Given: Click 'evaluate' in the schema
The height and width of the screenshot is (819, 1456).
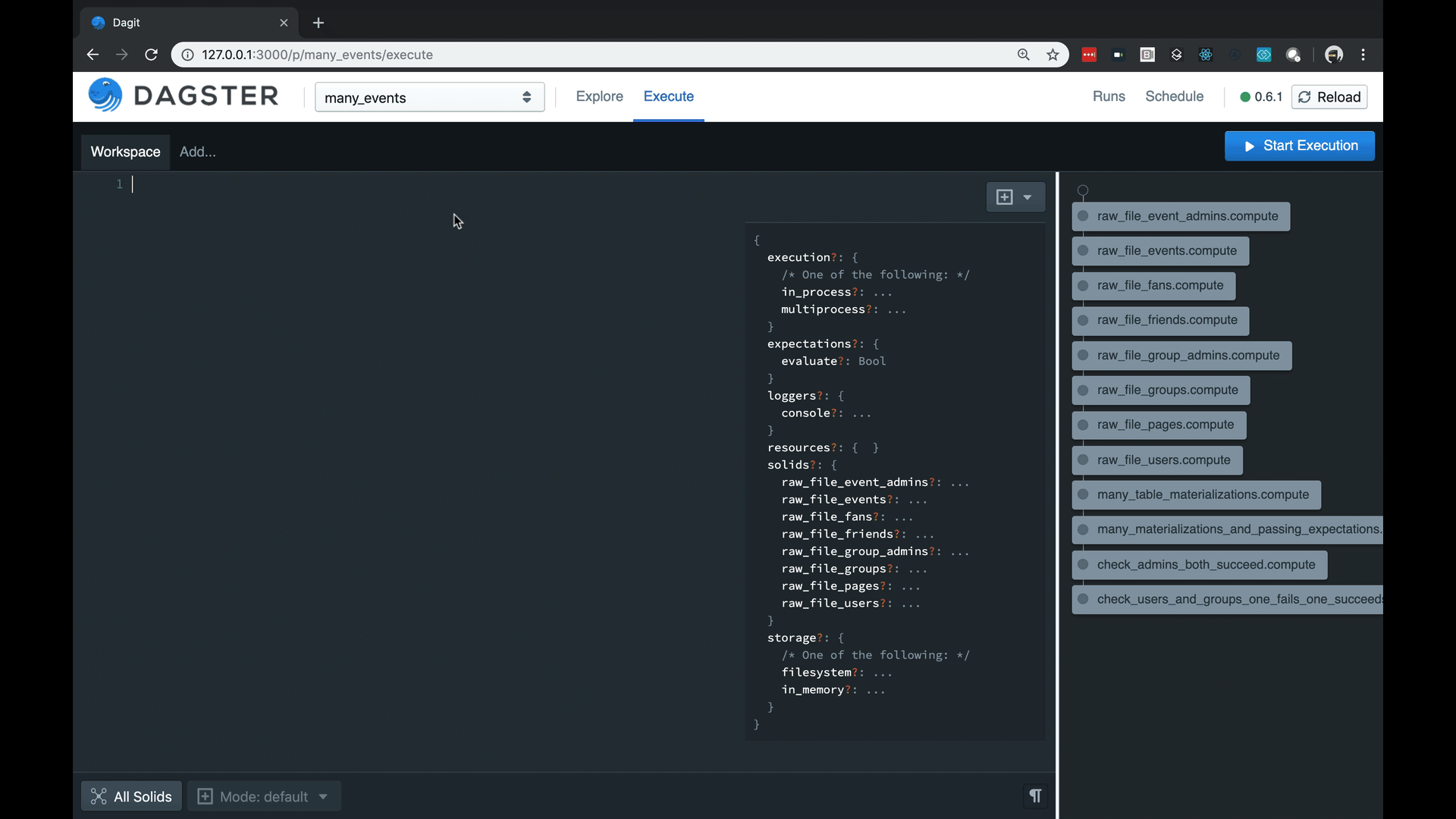Looking at the screenshot, I should [x=809, y=361].
